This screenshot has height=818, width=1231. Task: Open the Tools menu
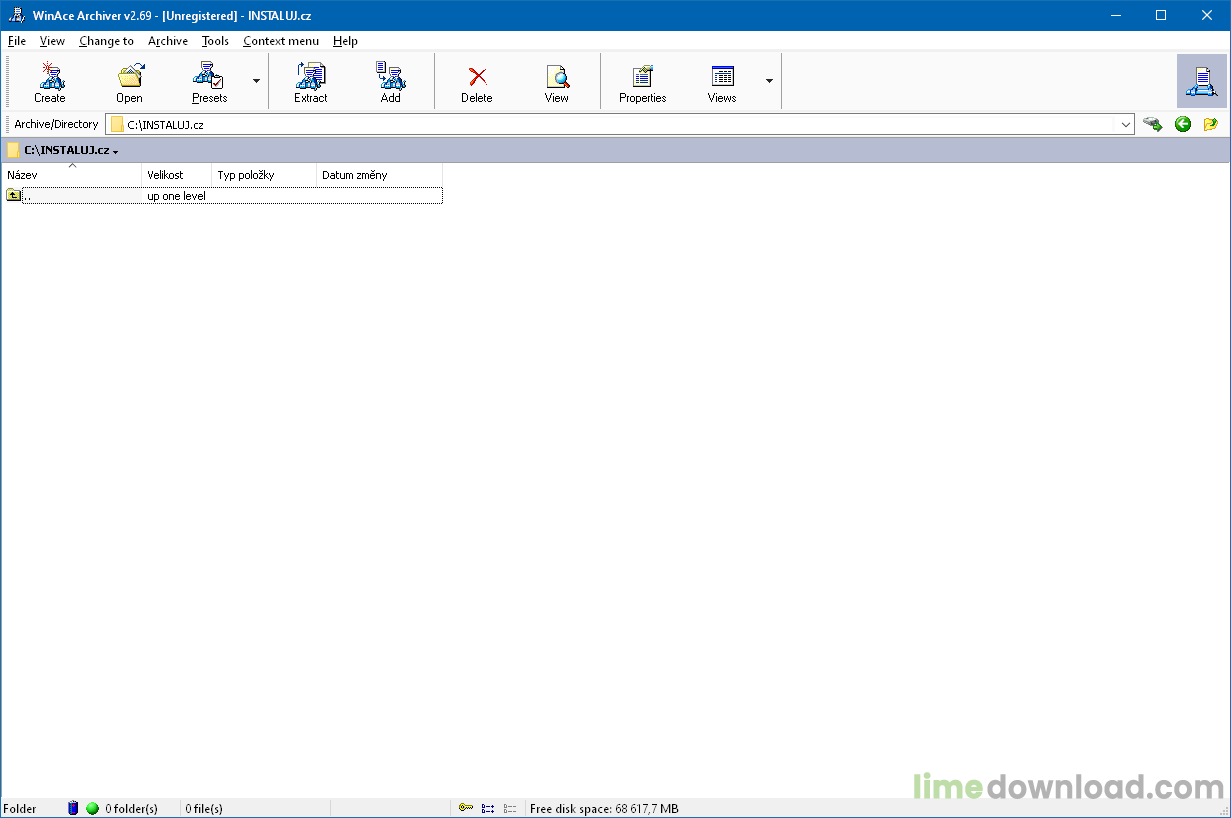215,41
